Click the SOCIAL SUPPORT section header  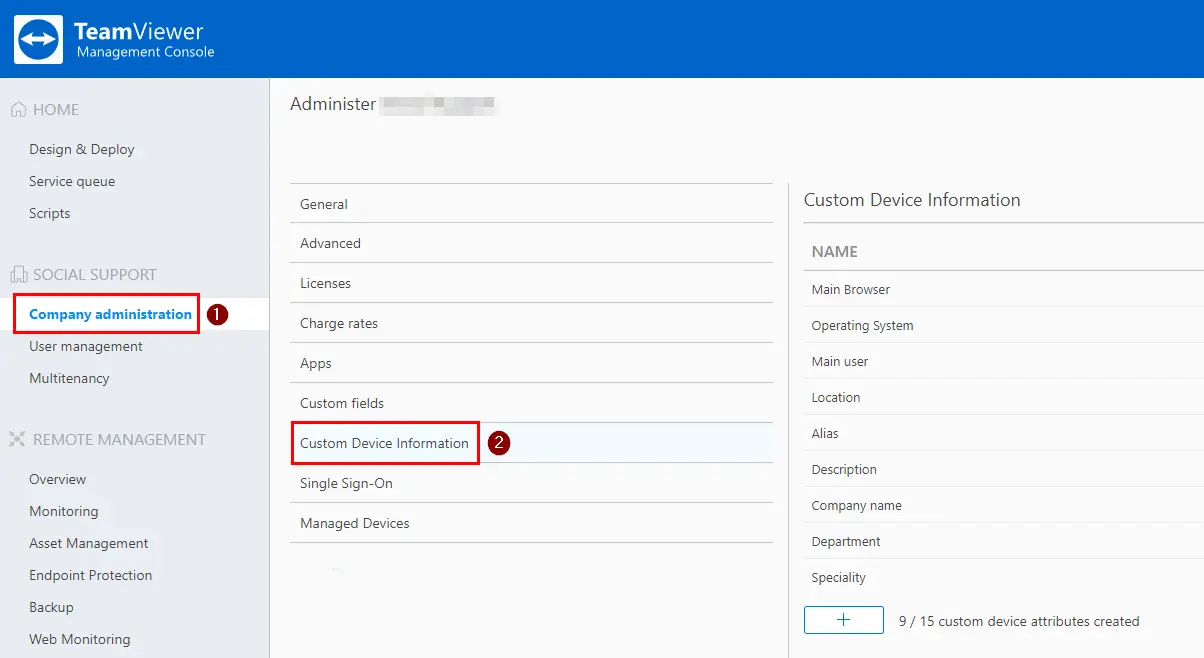coord(95,274)
